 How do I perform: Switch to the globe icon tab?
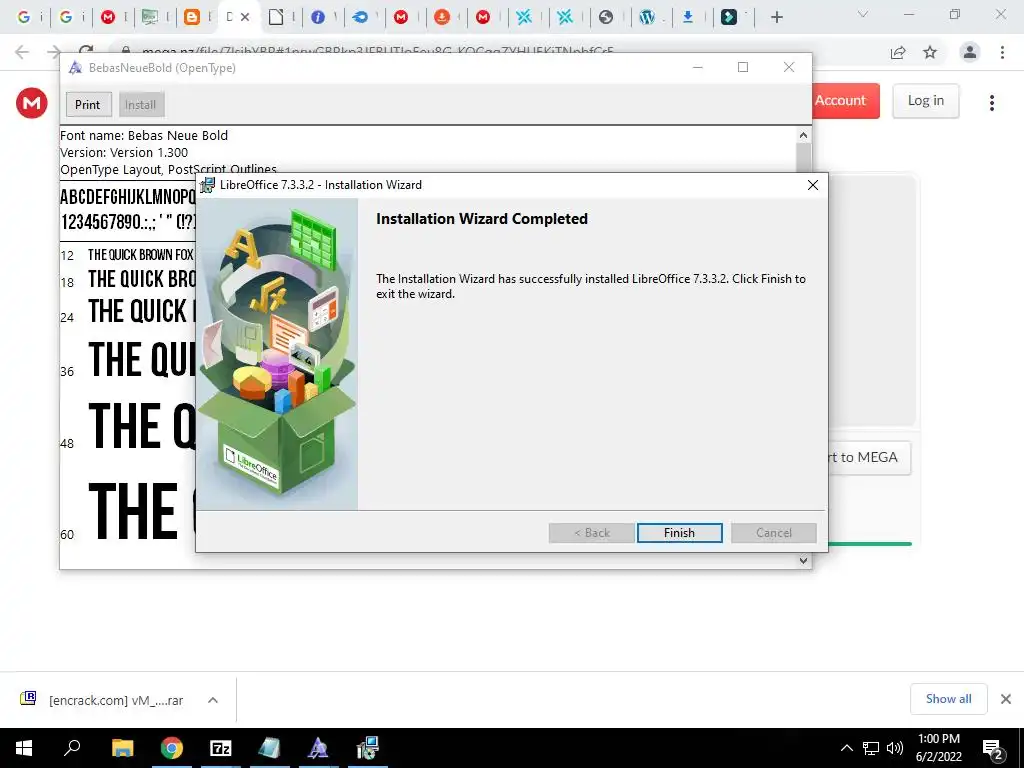(606, 17)
